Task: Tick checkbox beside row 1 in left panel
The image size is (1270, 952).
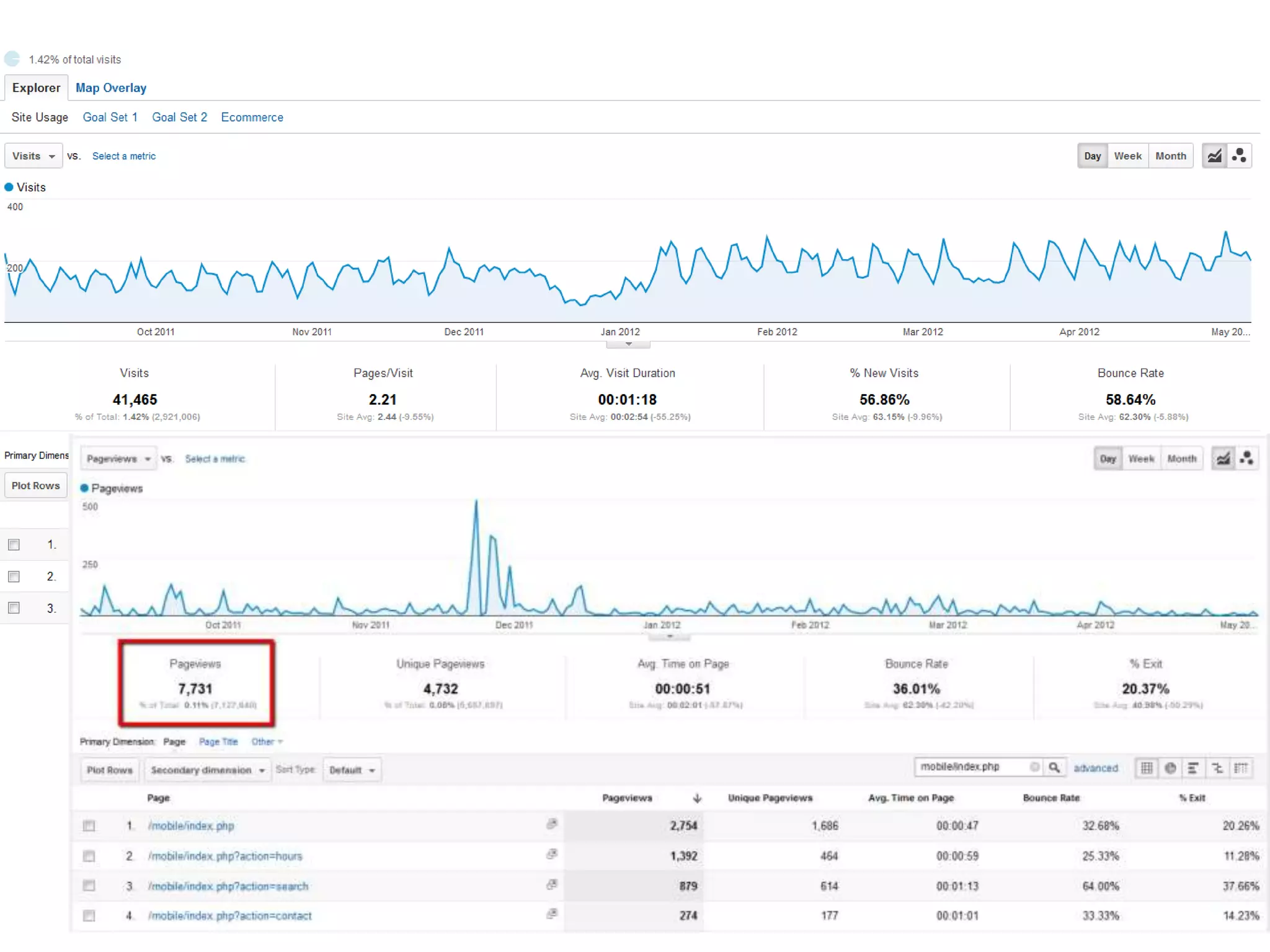Action: [x=14, y=545]
